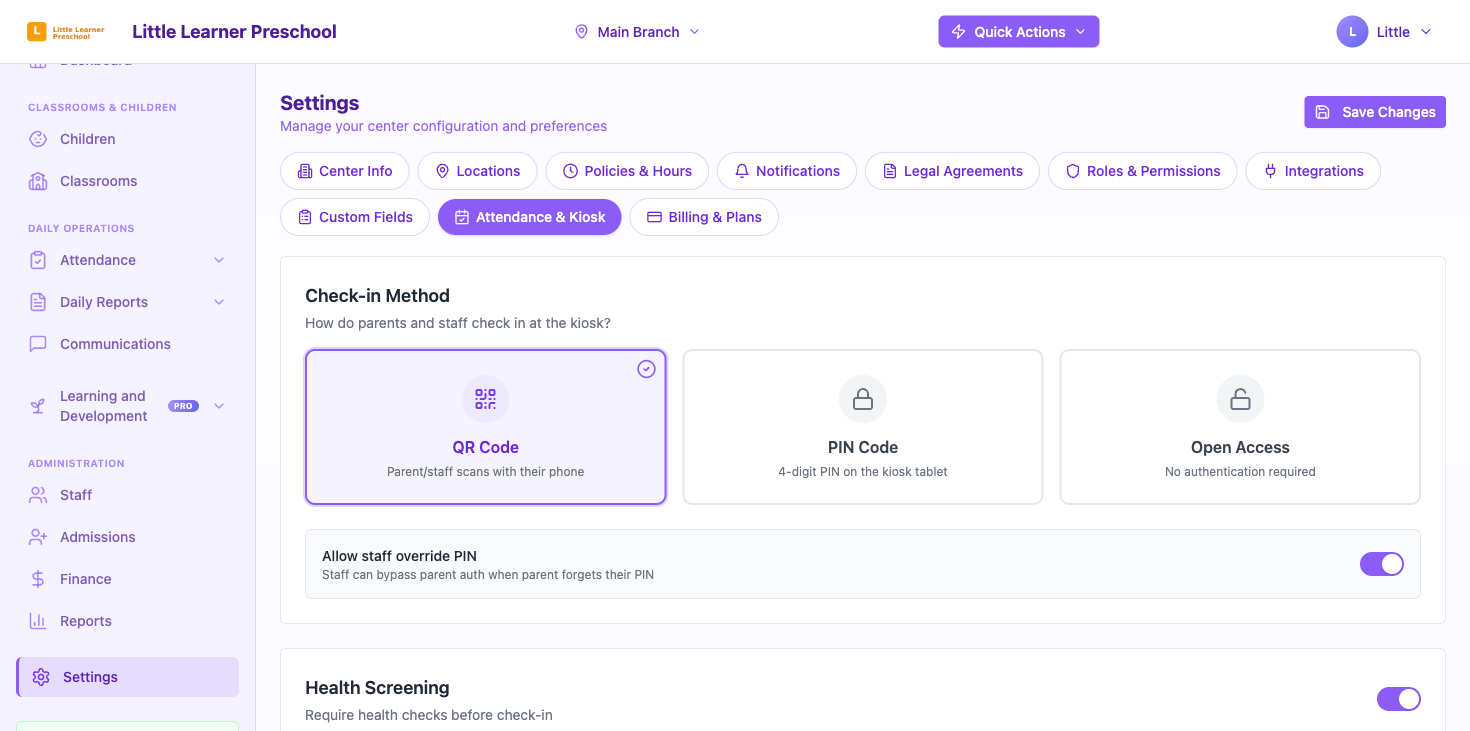Click the open padlock icon for Open Access
Viewport: 1470px width, 731px height.
(x=1240, y=399)
